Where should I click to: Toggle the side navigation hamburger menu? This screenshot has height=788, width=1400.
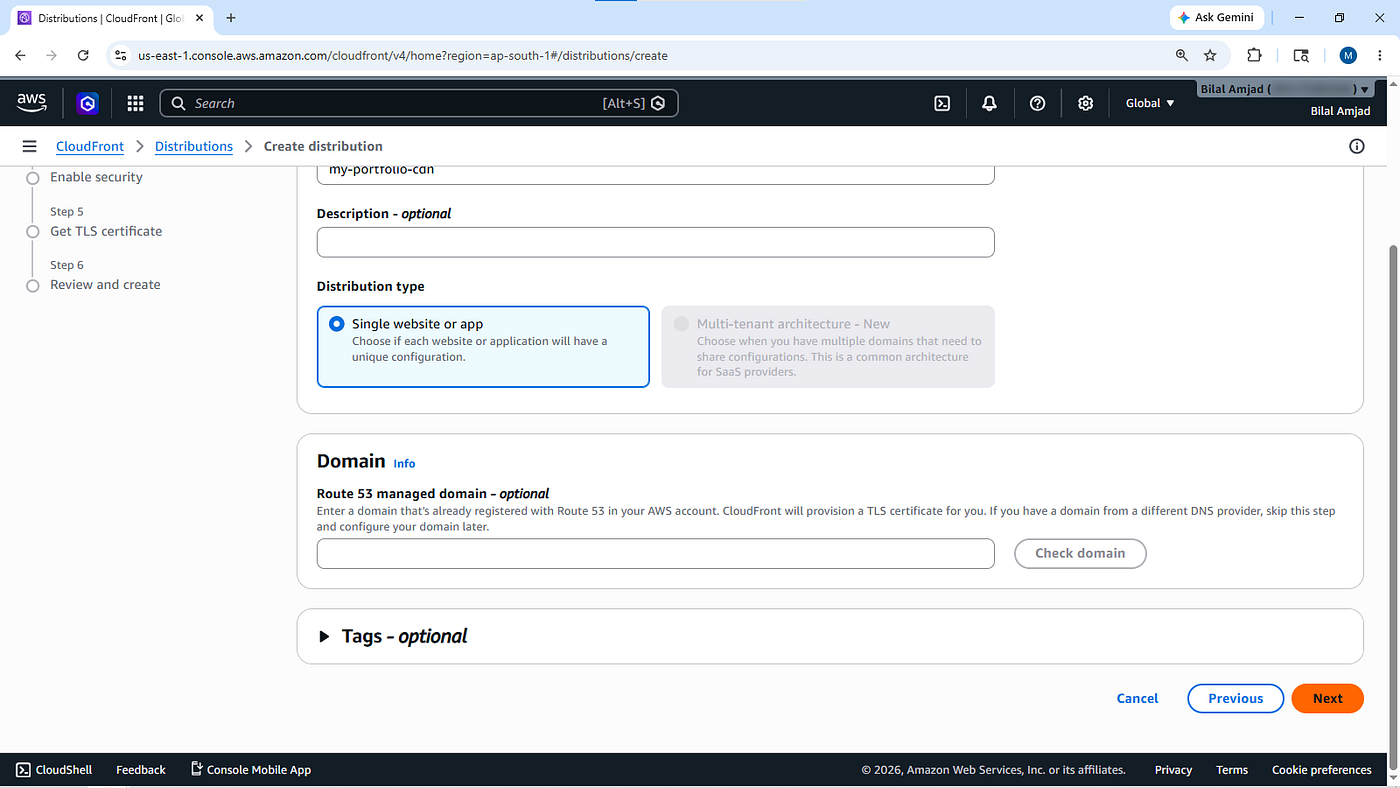(x=29, y=146)
